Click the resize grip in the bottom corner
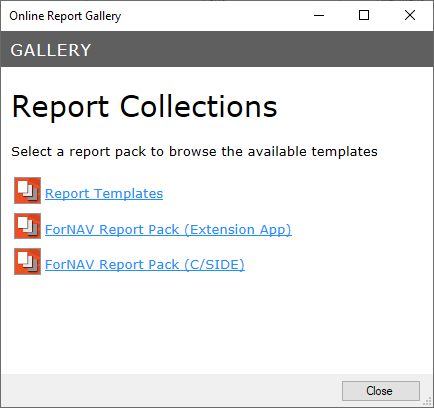The width and height of the screenshot is (434, 408). (427, 402)
